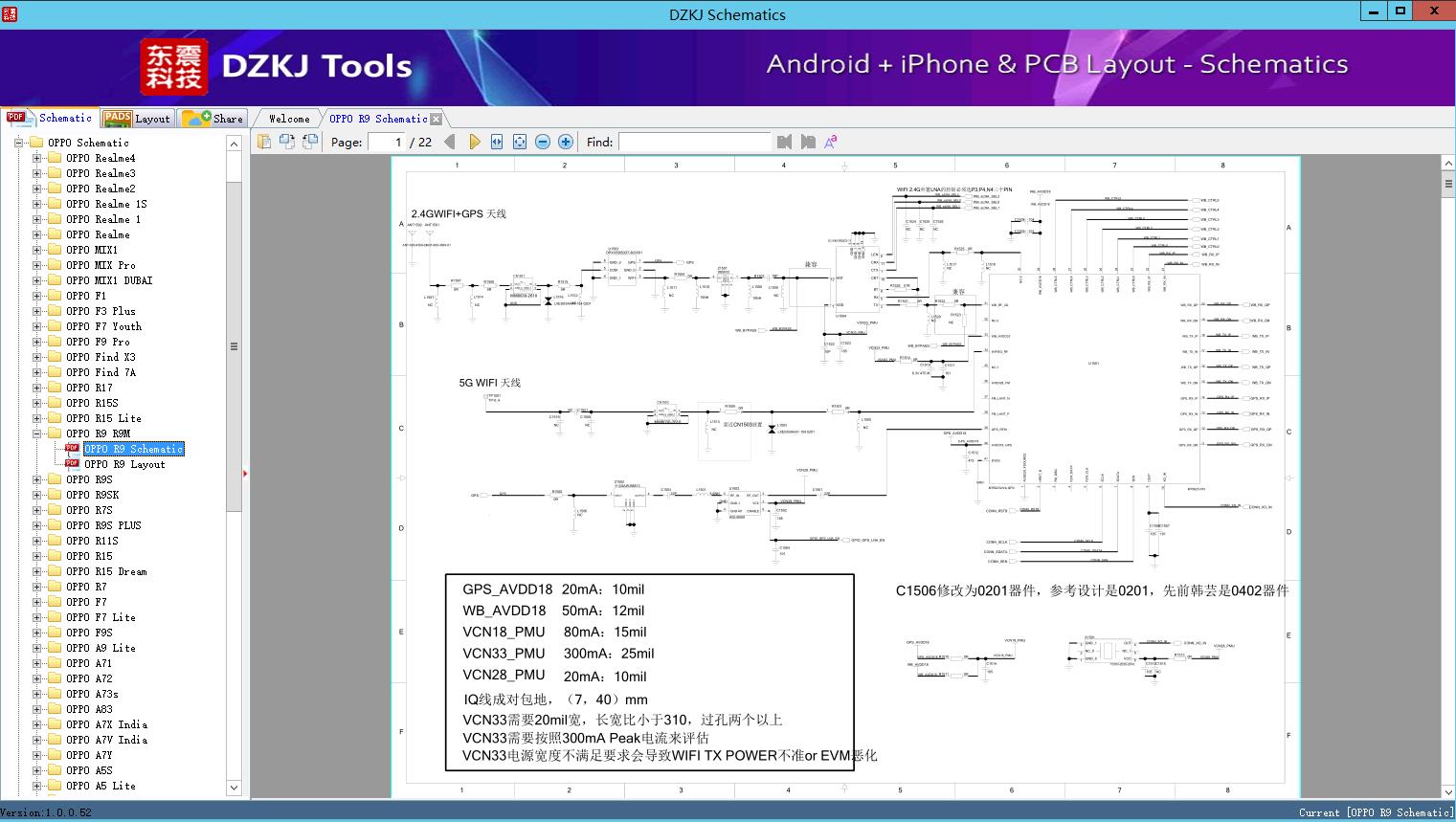Click folder icon of OPPO A71
1456x822 pixels.
pos(55,663)
